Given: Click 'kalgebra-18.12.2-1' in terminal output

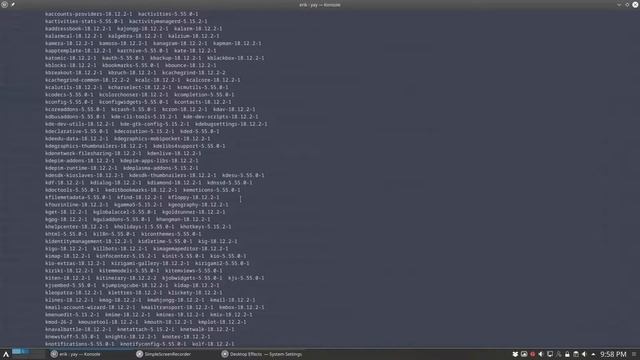Looking at the screenshot, I should pyautogui.click(x=135, y=36).
